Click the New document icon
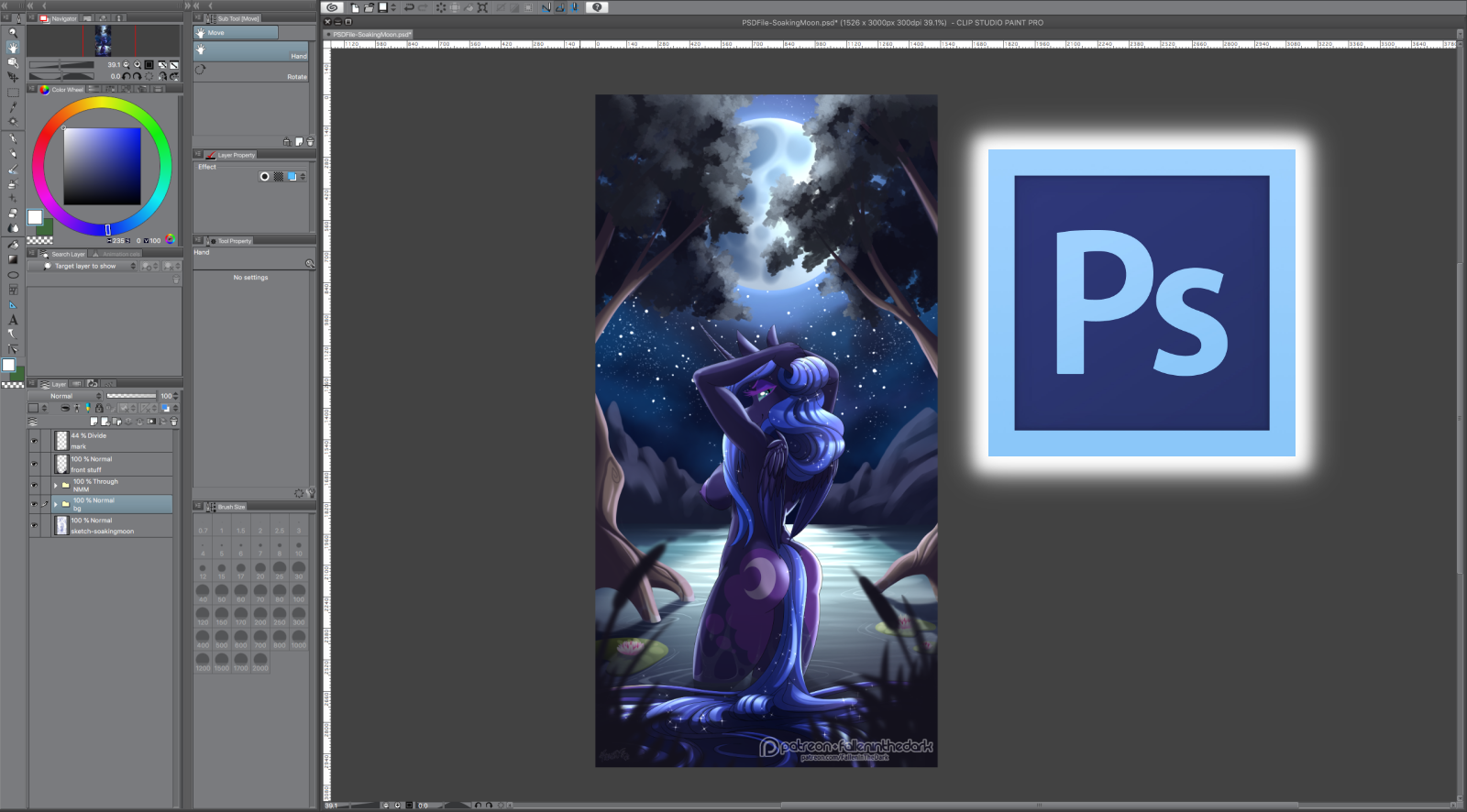The width and height of the screenshot is (1467, 812). pos(355,7)
